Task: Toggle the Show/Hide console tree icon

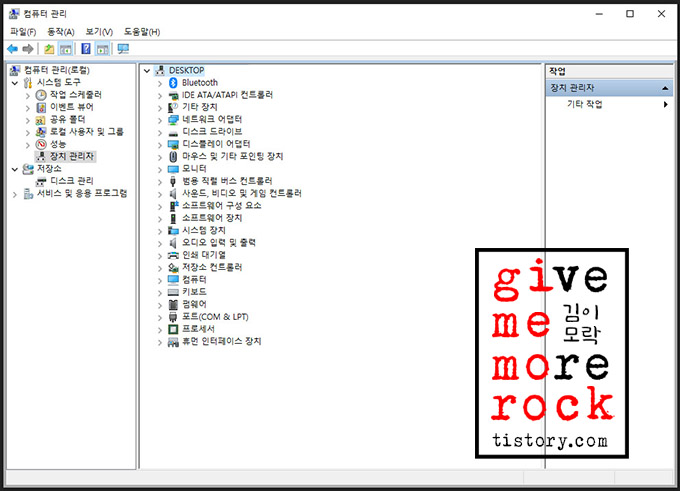Action: coord(65,49)
